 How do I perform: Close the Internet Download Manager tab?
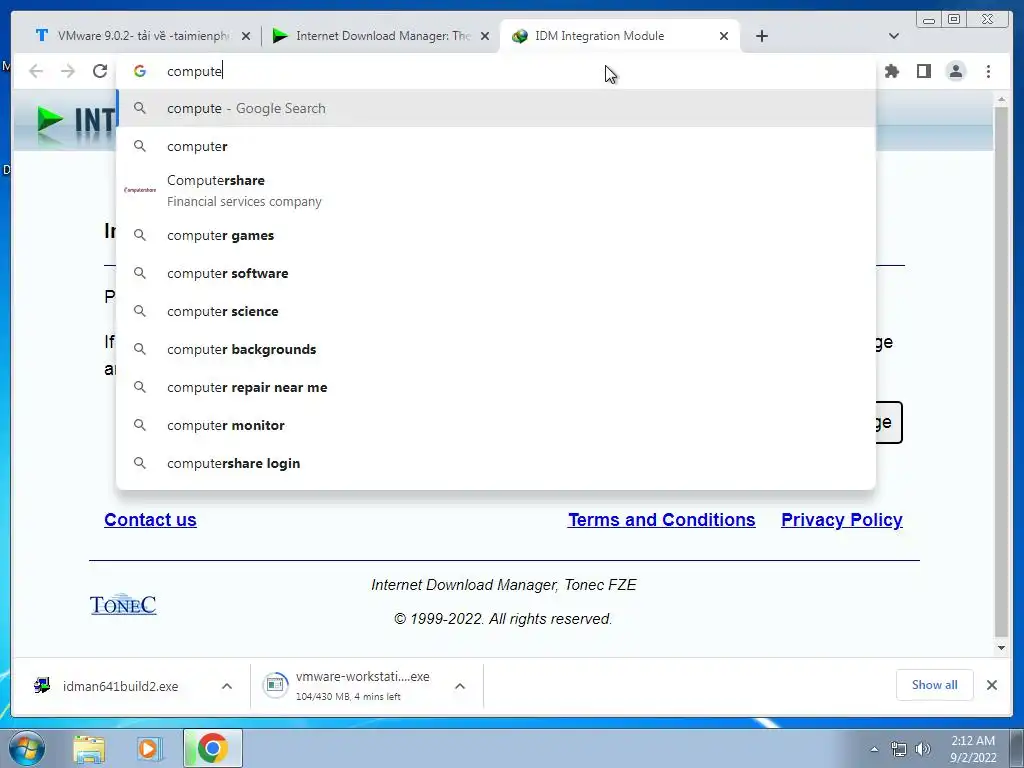coord(485,36)
